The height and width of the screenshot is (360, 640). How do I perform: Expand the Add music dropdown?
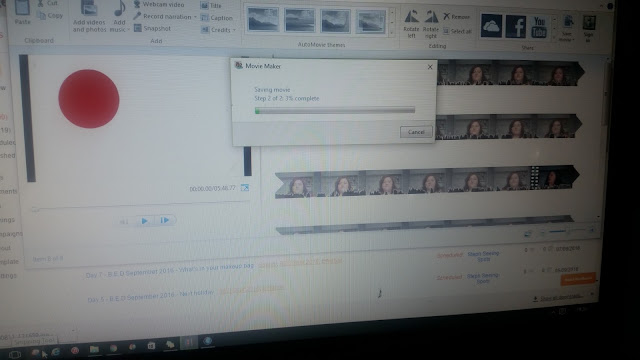click(x=128, y=30)
